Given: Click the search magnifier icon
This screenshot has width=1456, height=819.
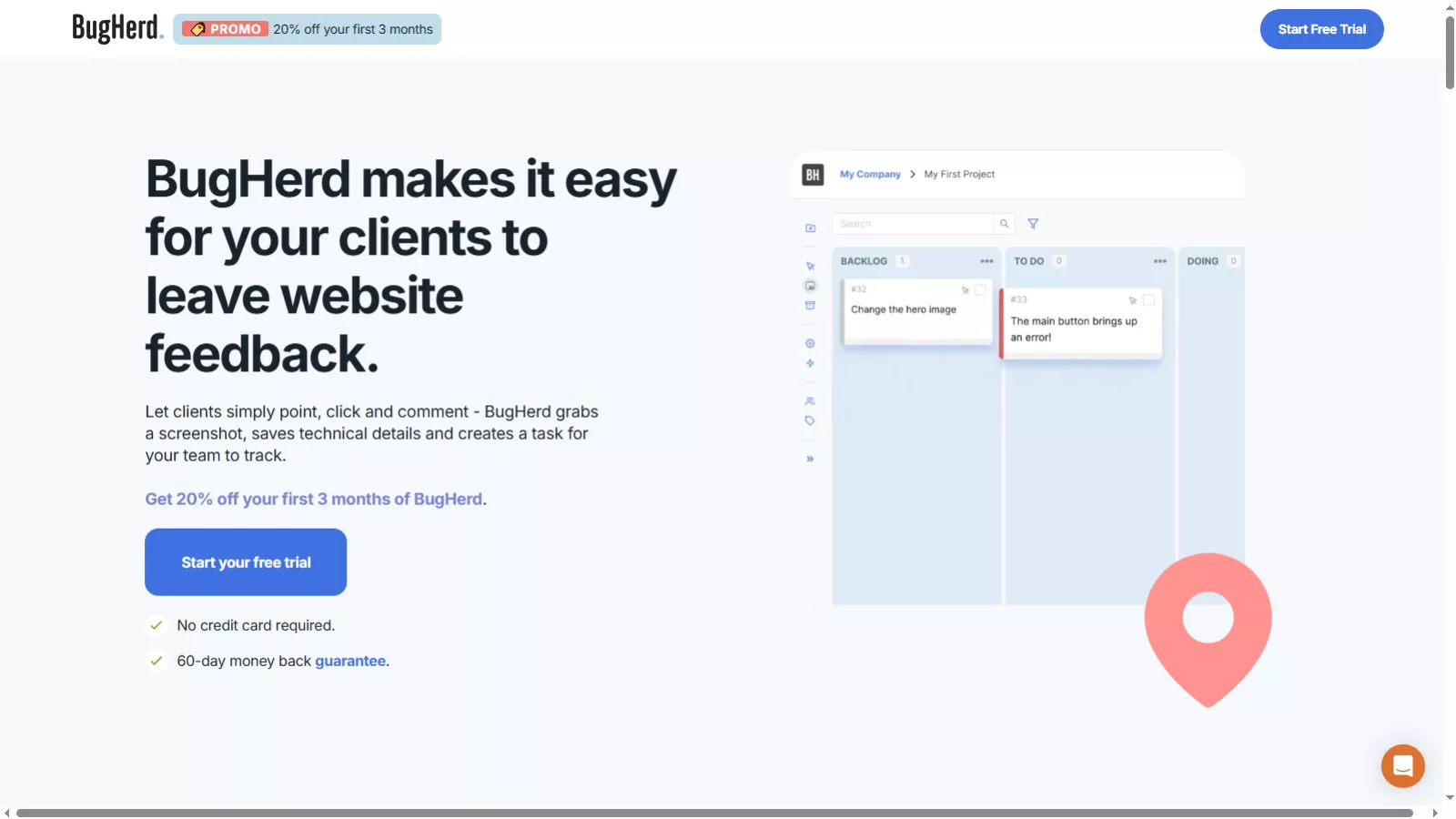Looking at the screenshot, I should point(1005,224).
